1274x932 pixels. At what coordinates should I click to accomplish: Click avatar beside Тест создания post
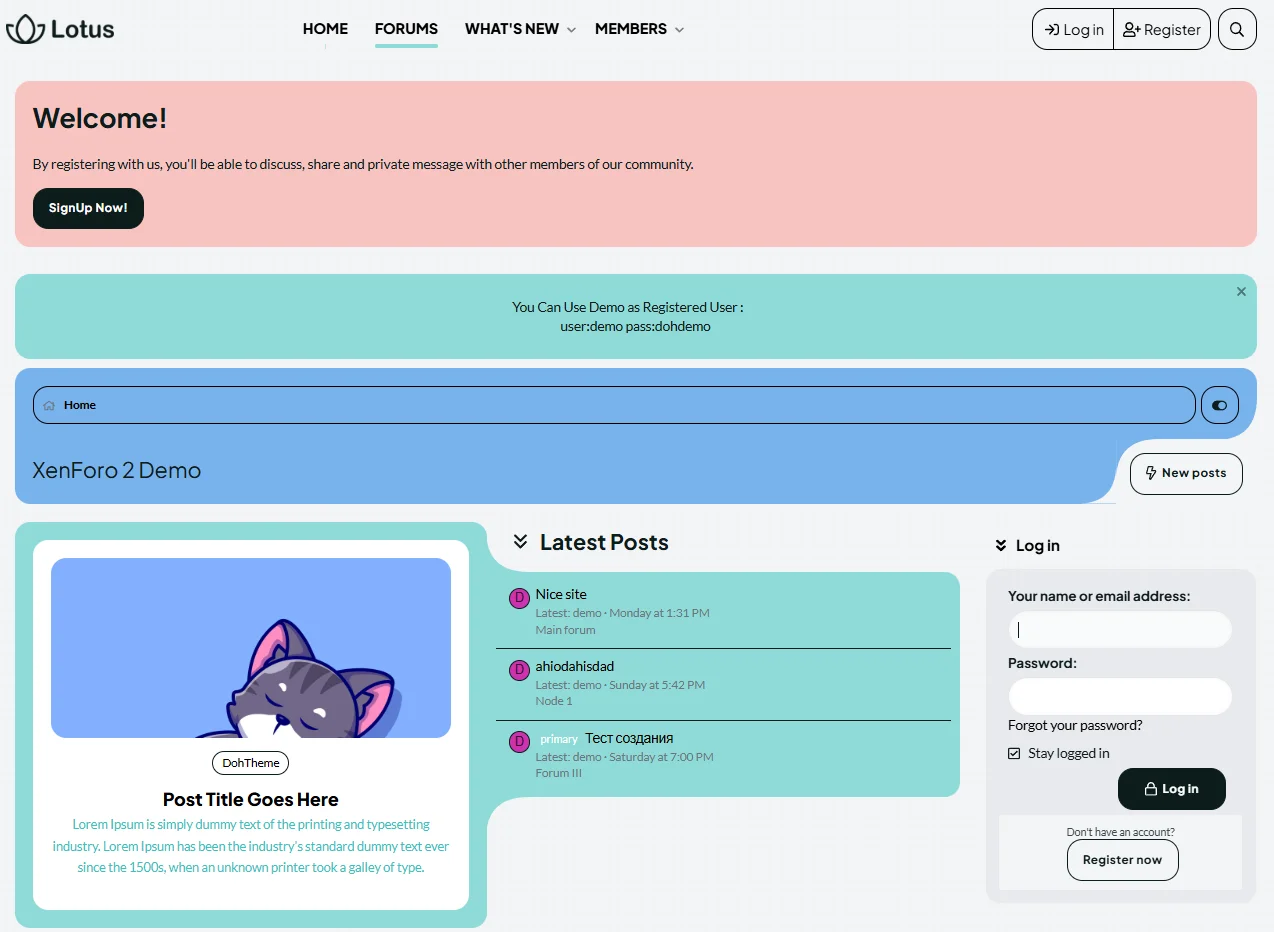coord(519,742)
